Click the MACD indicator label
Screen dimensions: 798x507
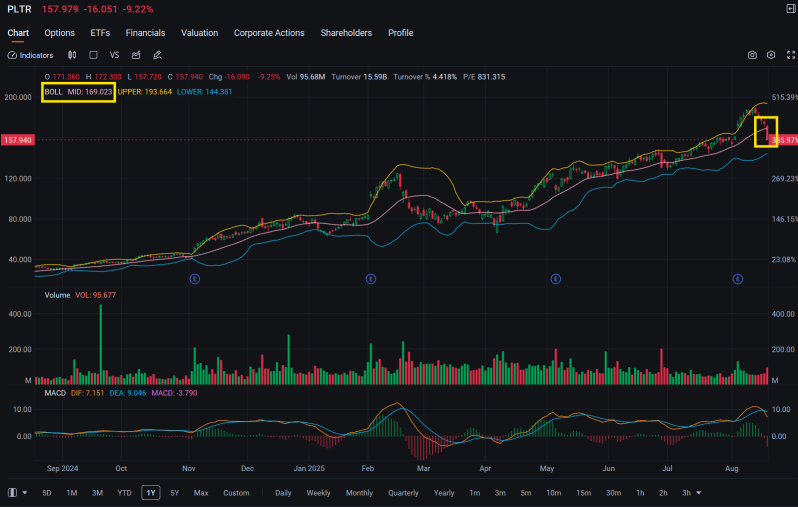(x=55, y=393)
